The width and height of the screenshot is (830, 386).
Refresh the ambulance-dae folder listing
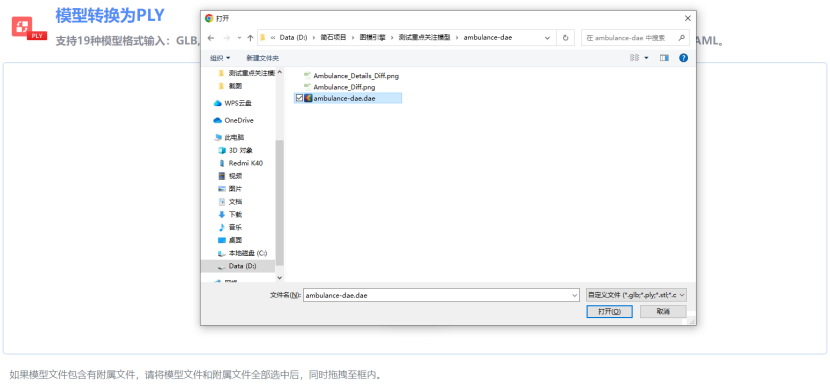[x=565, y=38]
